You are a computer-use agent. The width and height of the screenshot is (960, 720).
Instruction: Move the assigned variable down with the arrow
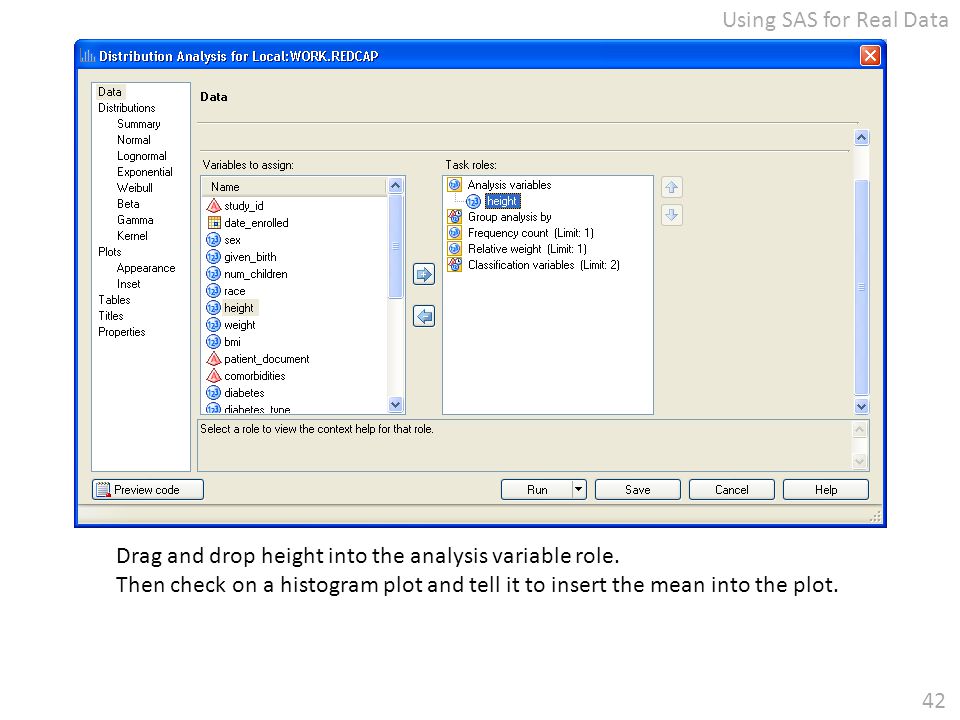coord(672,215)
